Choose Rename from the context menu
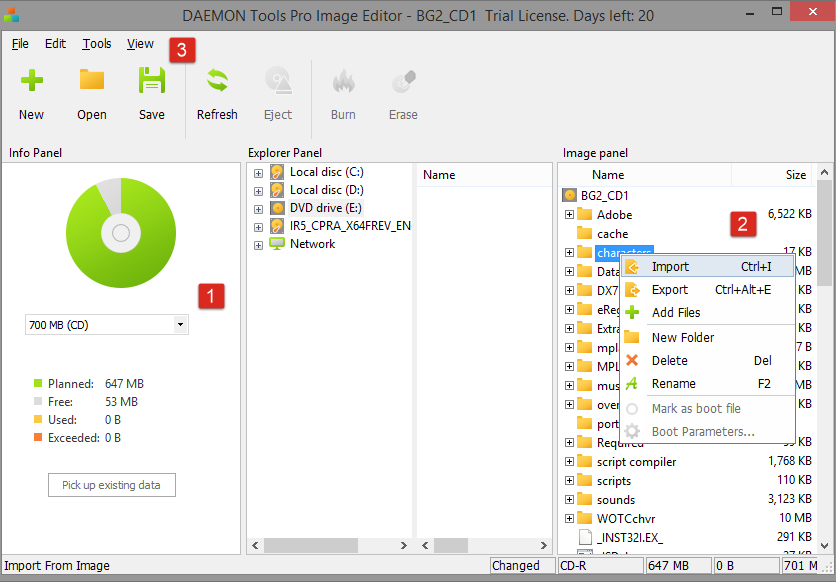This screenshot has width=836, height=582. 707,383
